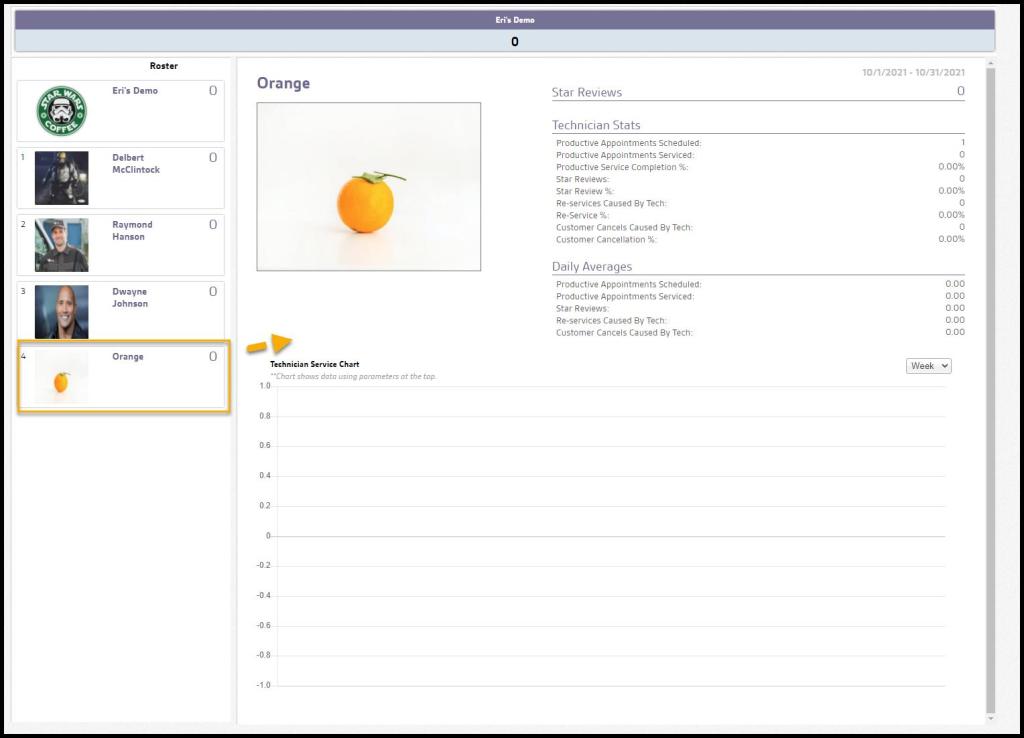The width and height of the screenshot is (1024, 738).
Task: Select Eri's Demo name in roster
Action: coord(135,91)
